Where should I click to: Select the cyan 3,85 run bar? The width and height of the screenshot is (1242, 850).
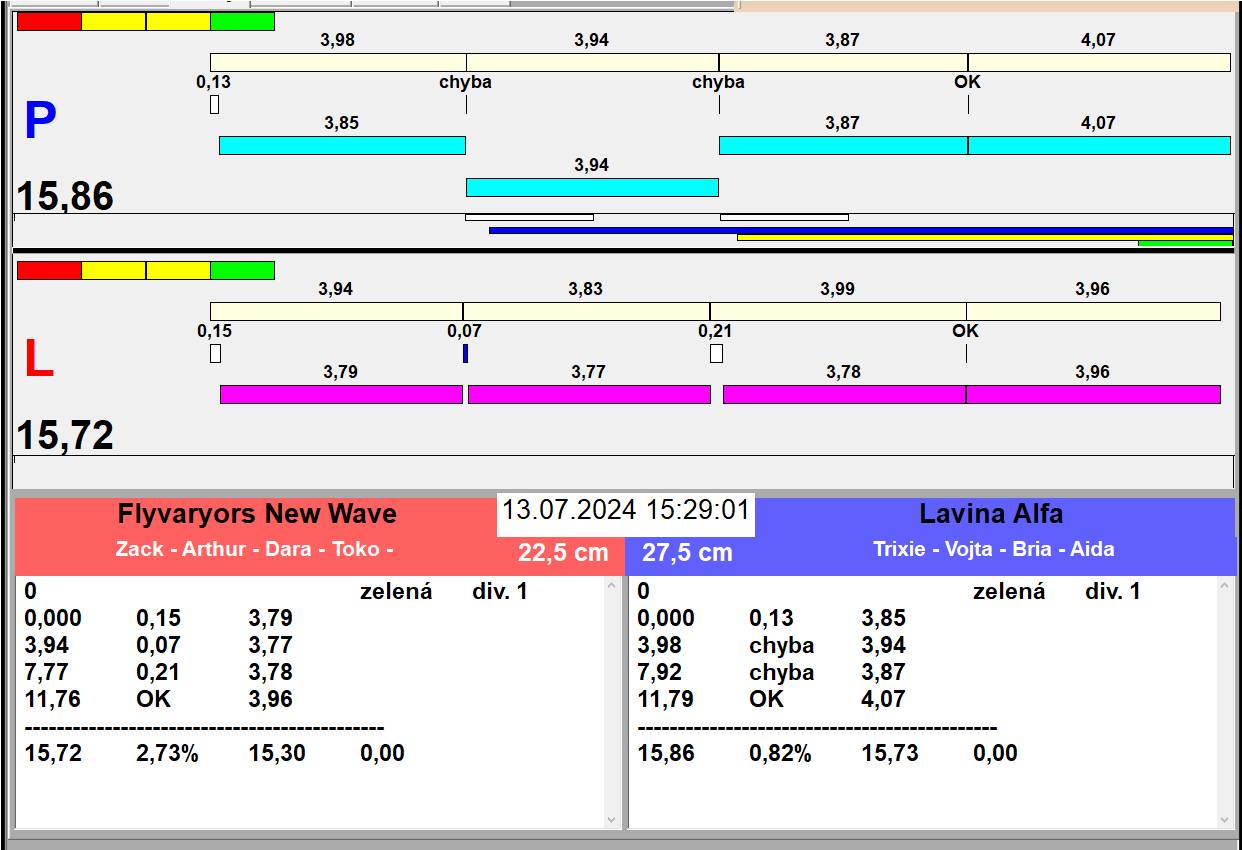[x=342, y=145]
